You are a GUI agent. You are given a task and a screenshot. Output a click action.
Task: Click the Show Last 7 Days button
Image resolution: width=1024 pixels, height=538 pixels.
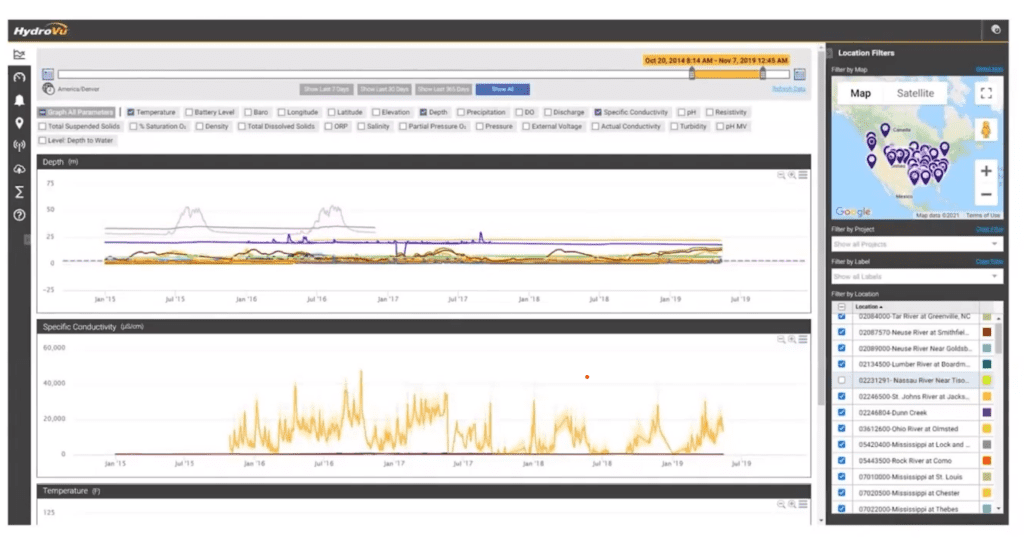pyautogui.click(x=326, y=89)
